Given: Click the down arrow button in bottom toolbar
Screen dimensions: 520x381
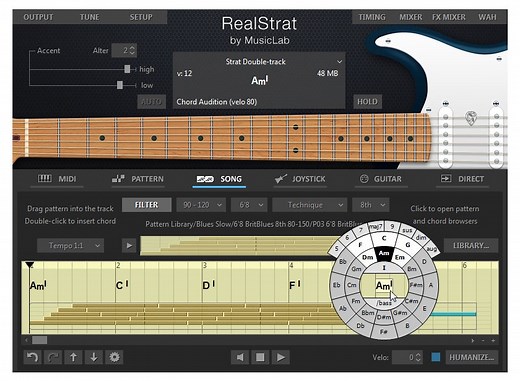Looking at the screenshot, I should click(94, 357).
